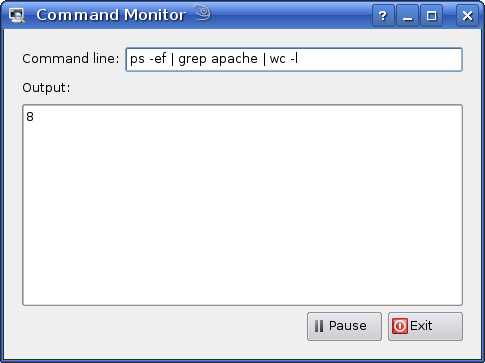Focus the Command line input field
The height and width of the screenshot is (363, 485).
pos(294,60)
